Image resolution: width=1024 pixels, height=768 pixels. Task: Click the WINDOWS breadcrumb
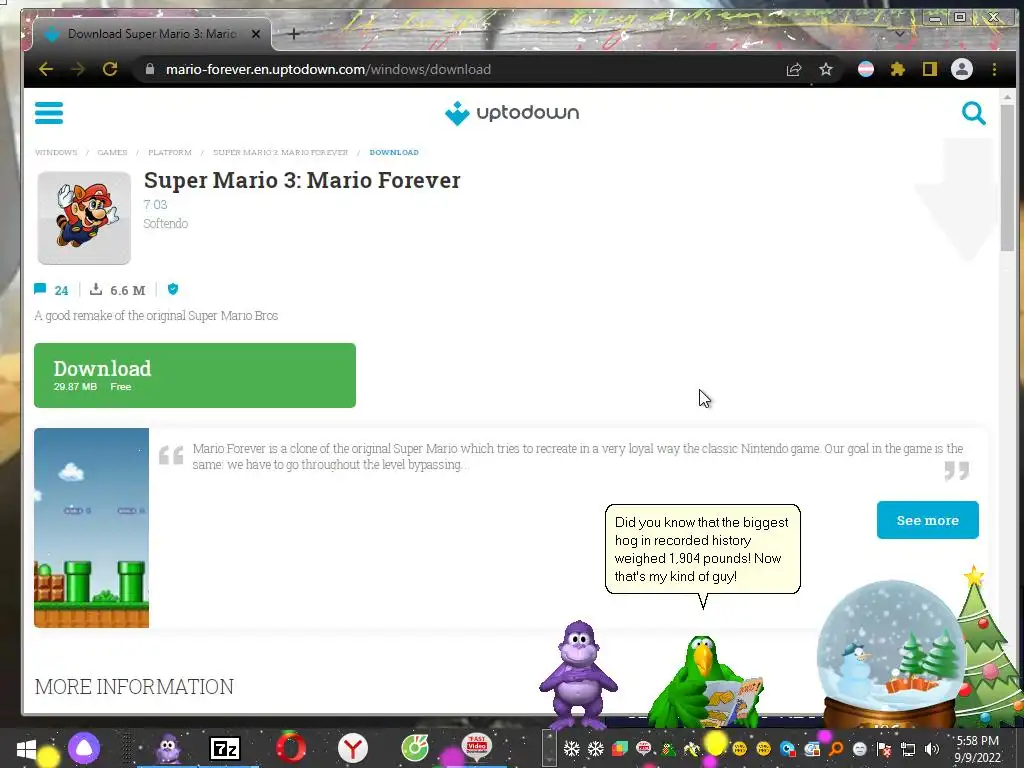56,152
